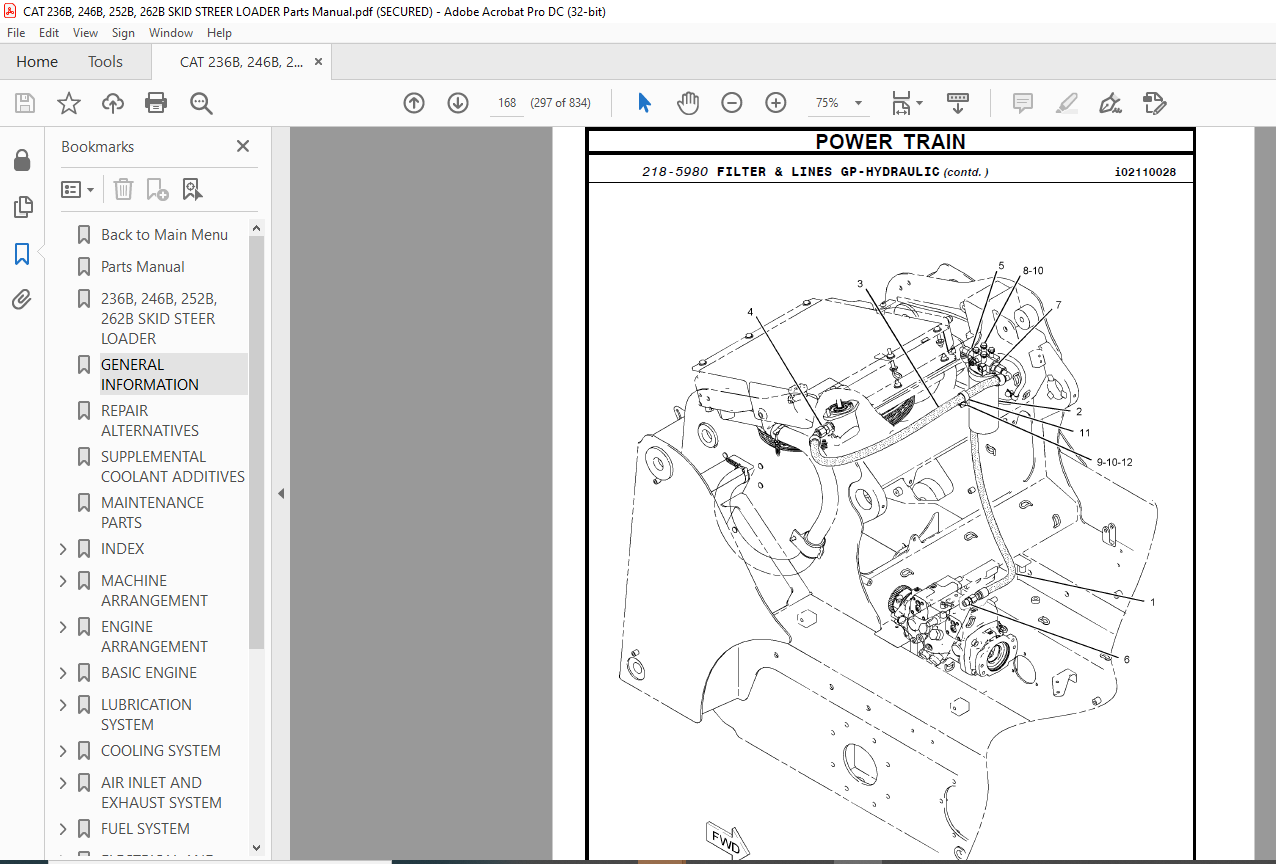Zoom in with plus button

(x=776, y=103)
